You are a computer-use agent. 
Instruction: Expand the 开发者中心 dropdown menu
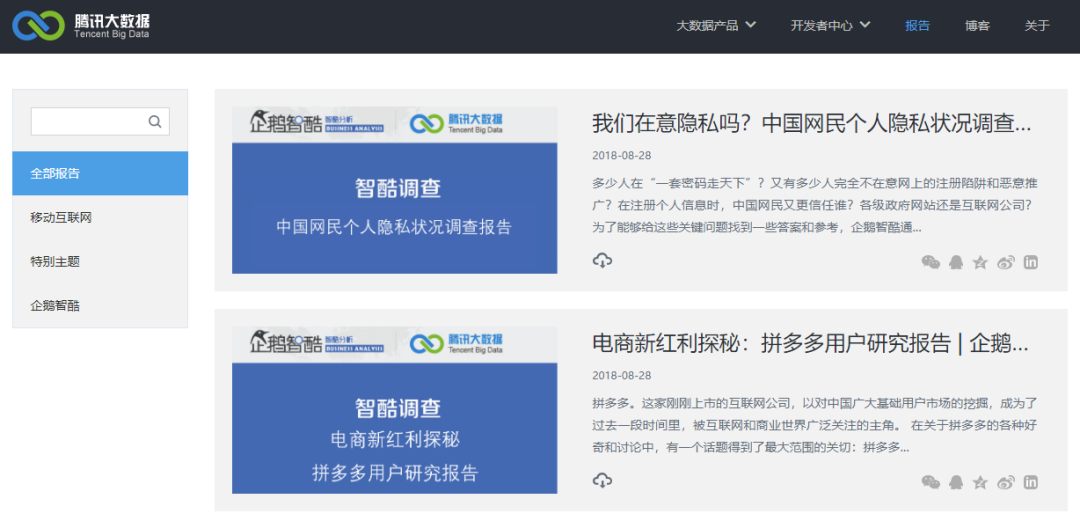(831, 25)
